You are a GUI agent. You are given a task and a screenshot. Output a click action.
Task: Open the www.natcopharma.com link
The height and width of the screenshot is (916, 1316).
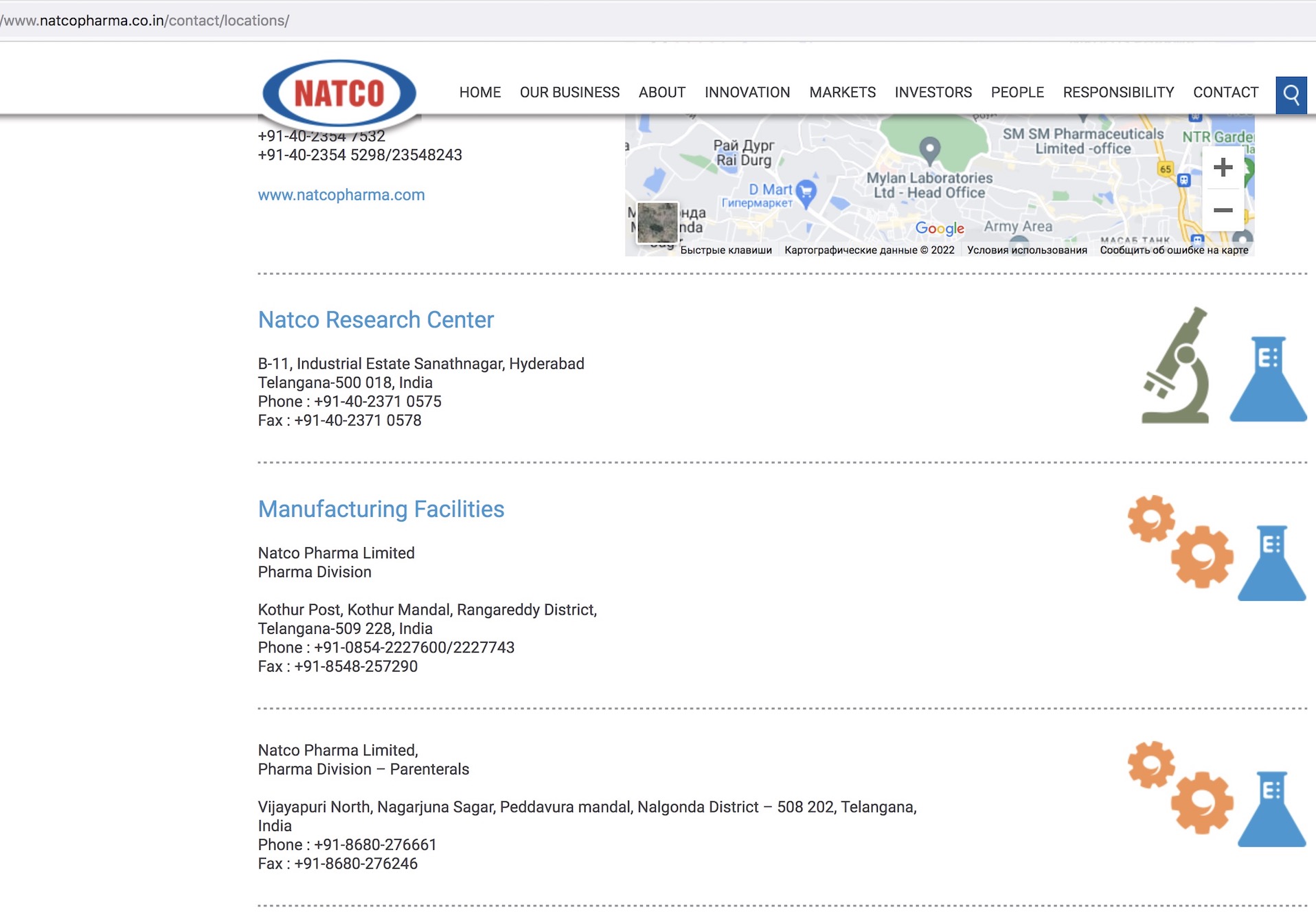341,195
